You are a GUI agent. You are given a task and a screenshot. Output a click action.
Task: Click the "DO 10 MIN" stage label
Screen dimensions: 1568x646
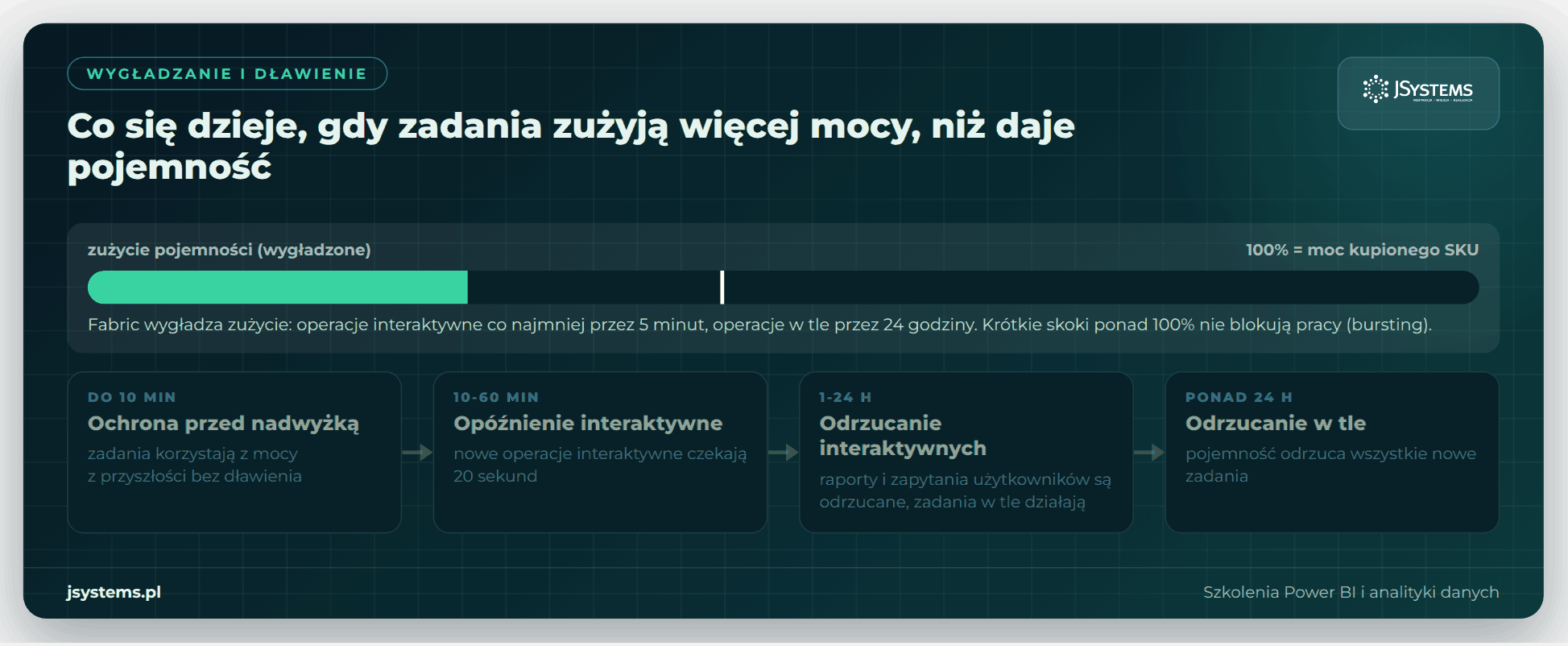click(x=132, y=397)
